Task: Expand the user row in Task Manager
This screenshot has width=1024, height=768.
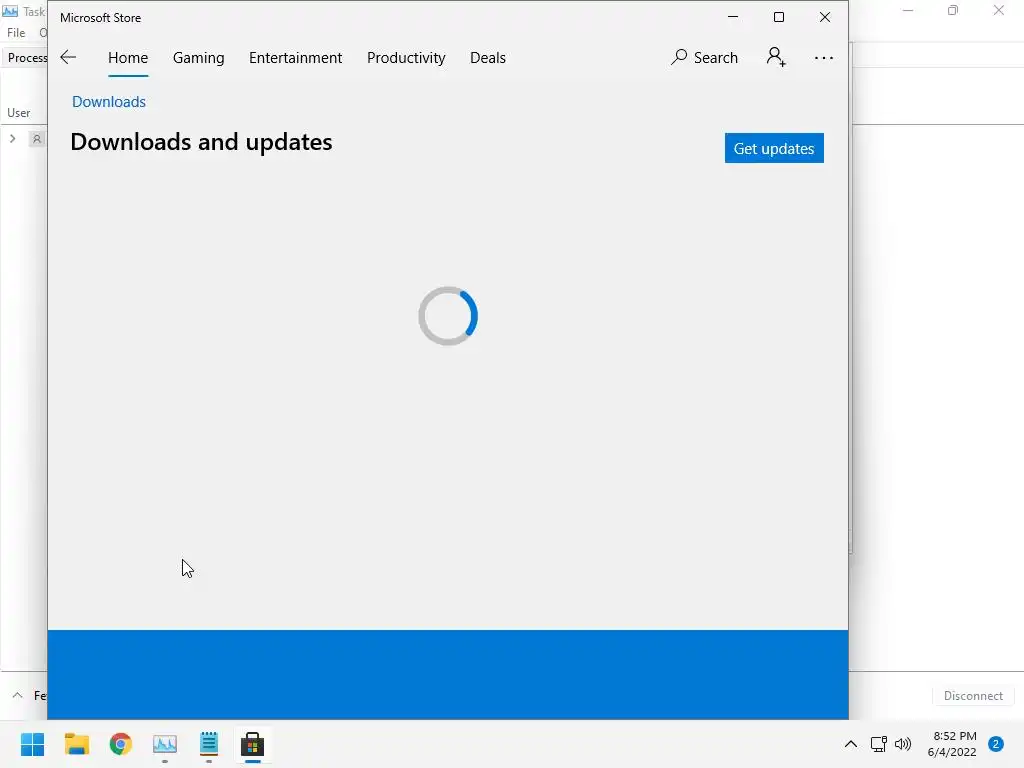Action: coord(12,138)
